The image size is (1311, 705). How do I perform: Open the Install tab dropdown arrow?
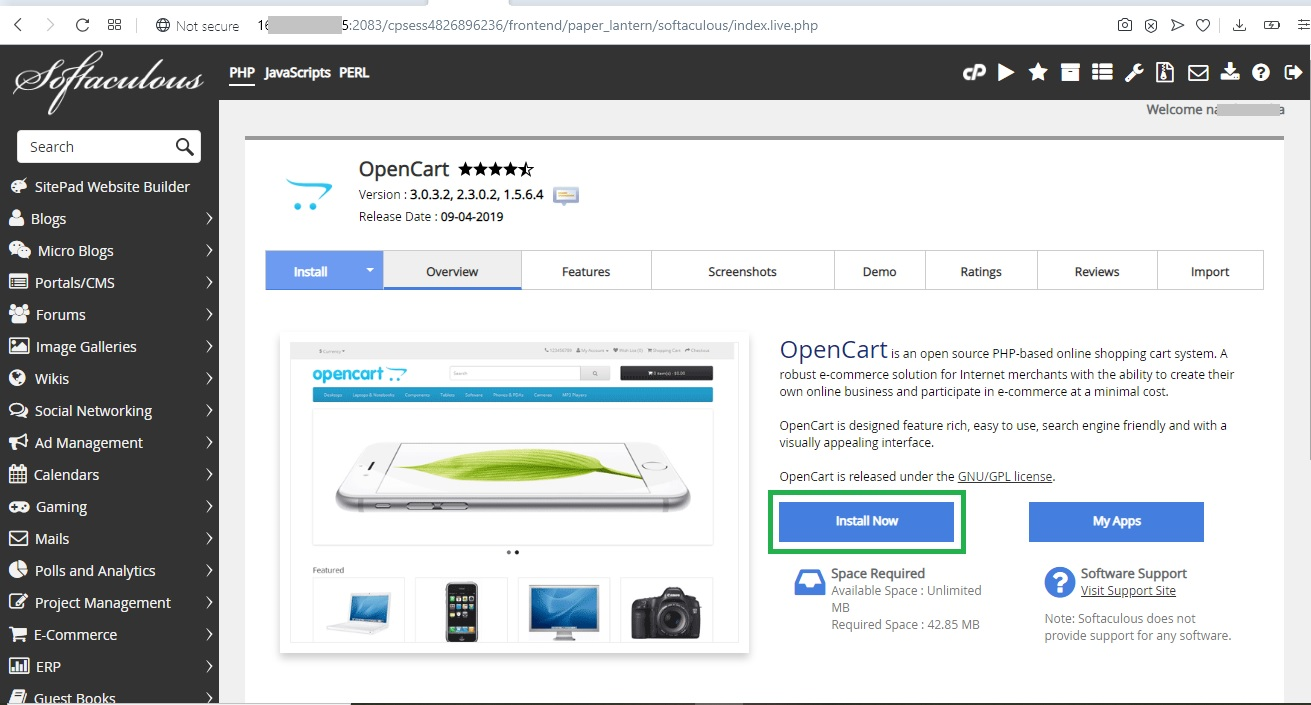tap(370, 271)
